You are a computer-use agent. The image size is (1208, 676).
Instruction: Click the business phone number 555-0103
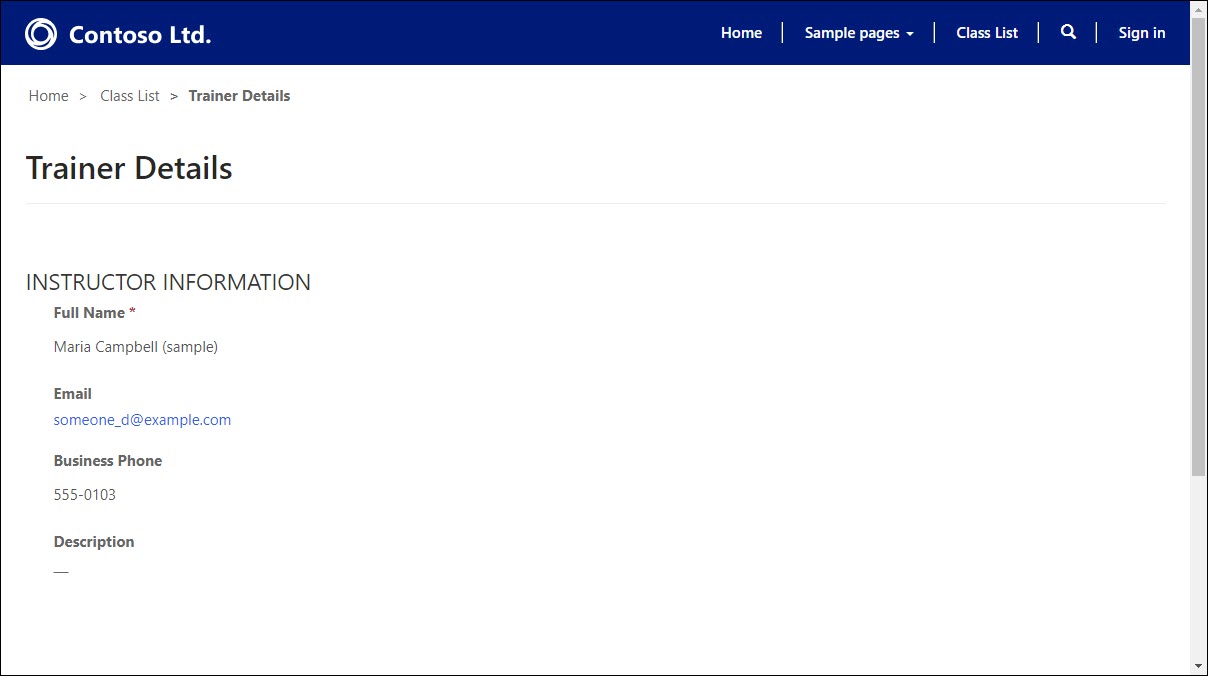tap(85, 495)
